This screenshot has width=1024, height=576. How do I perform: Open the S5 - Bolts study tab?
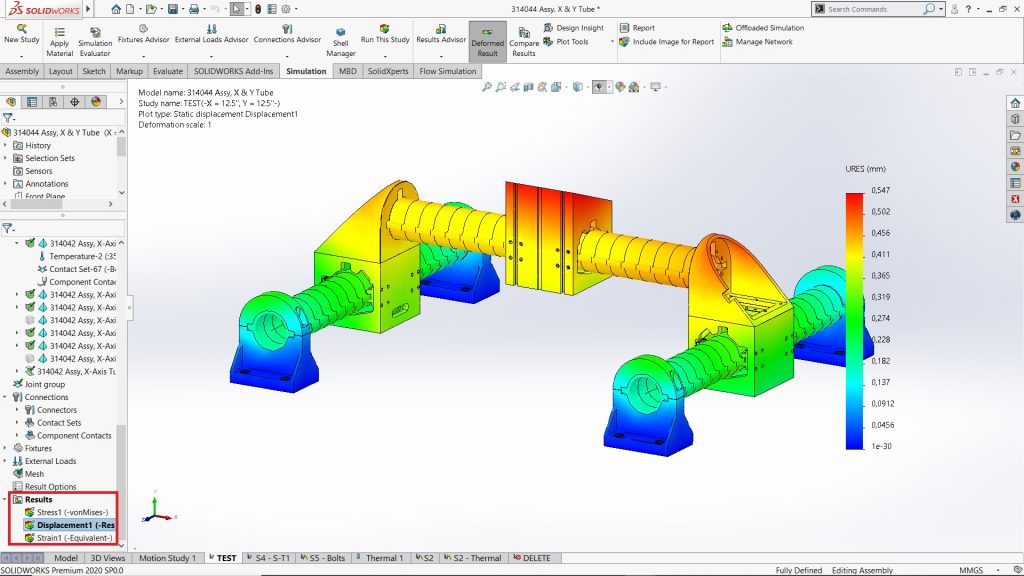[x=325, y=558]
